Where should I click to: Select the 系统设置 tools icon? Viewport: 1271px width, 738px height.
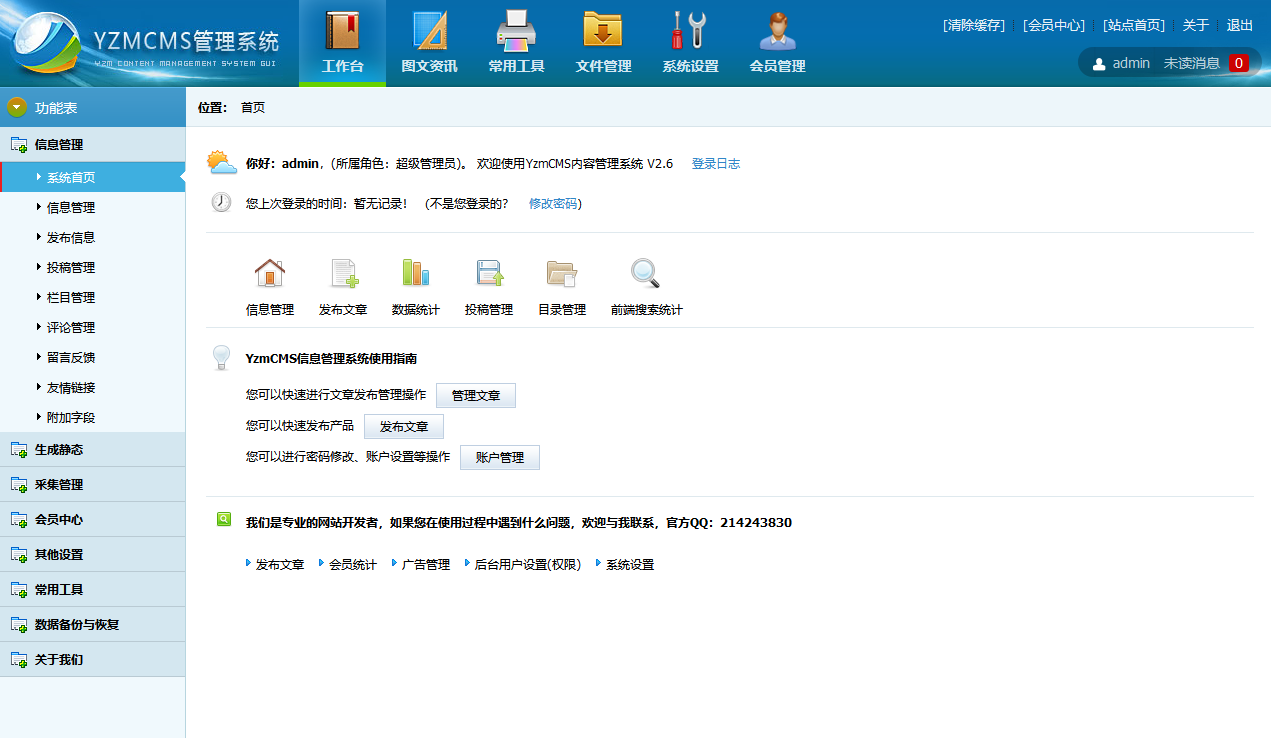point(690,31)
